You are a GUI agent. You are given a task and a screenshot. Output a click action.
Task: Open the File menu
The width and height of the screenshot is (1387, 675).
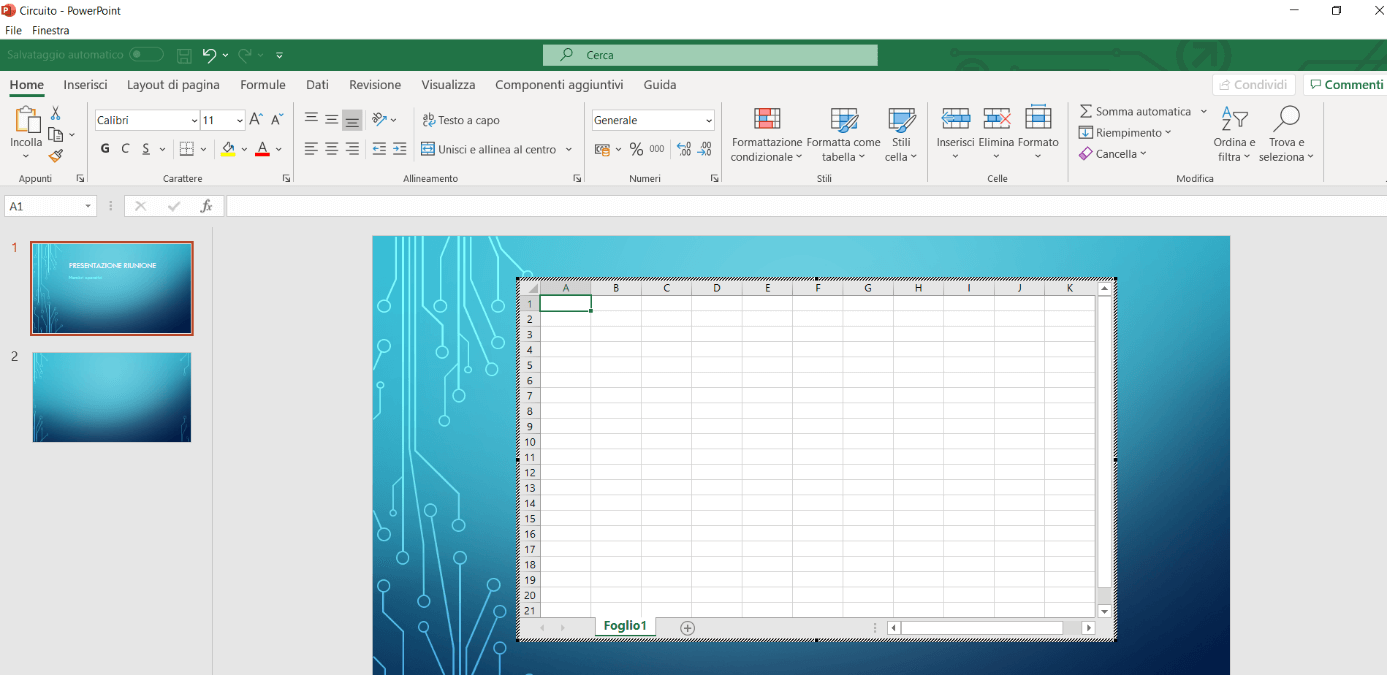coord(13,31)
